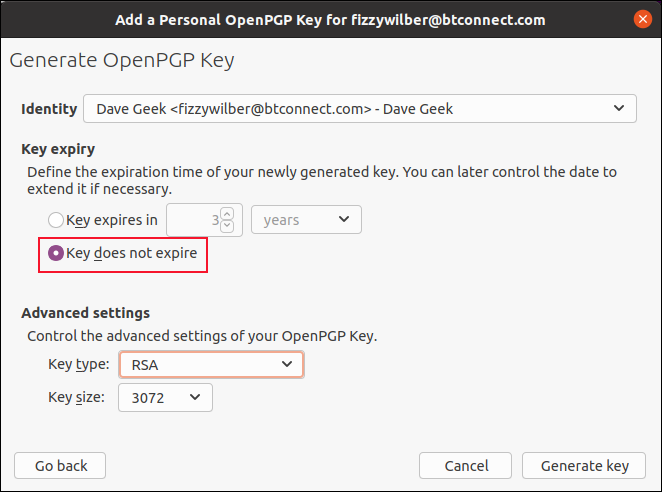The width and height of the screenshot is (662, 492).
Task: Click the "Key type:" label
Action: (x=79, y=365)
